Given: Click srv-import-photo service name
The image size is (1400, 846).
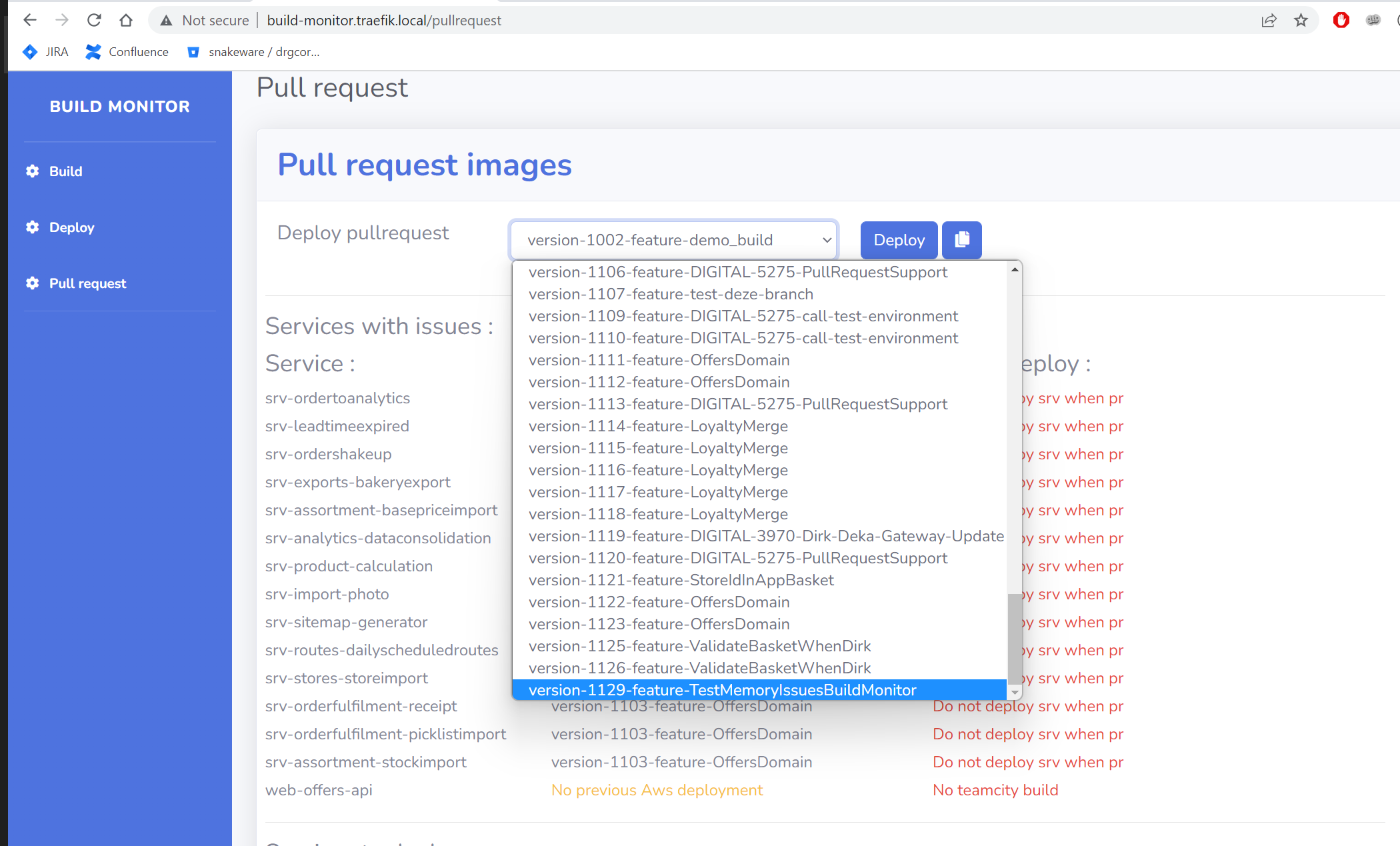Looking at the screenshot, I should 327,594.
